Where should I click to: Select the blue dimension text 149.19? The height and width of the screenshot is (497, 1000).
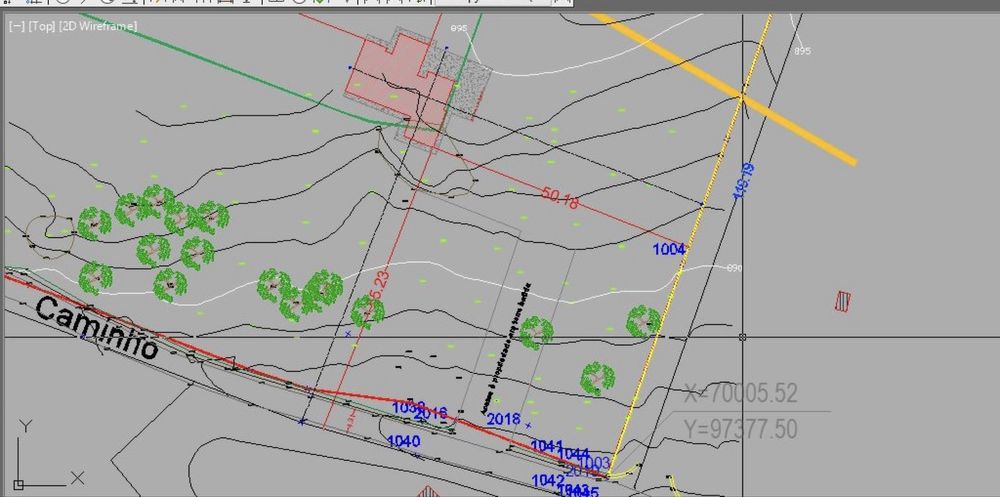(744, 181)
